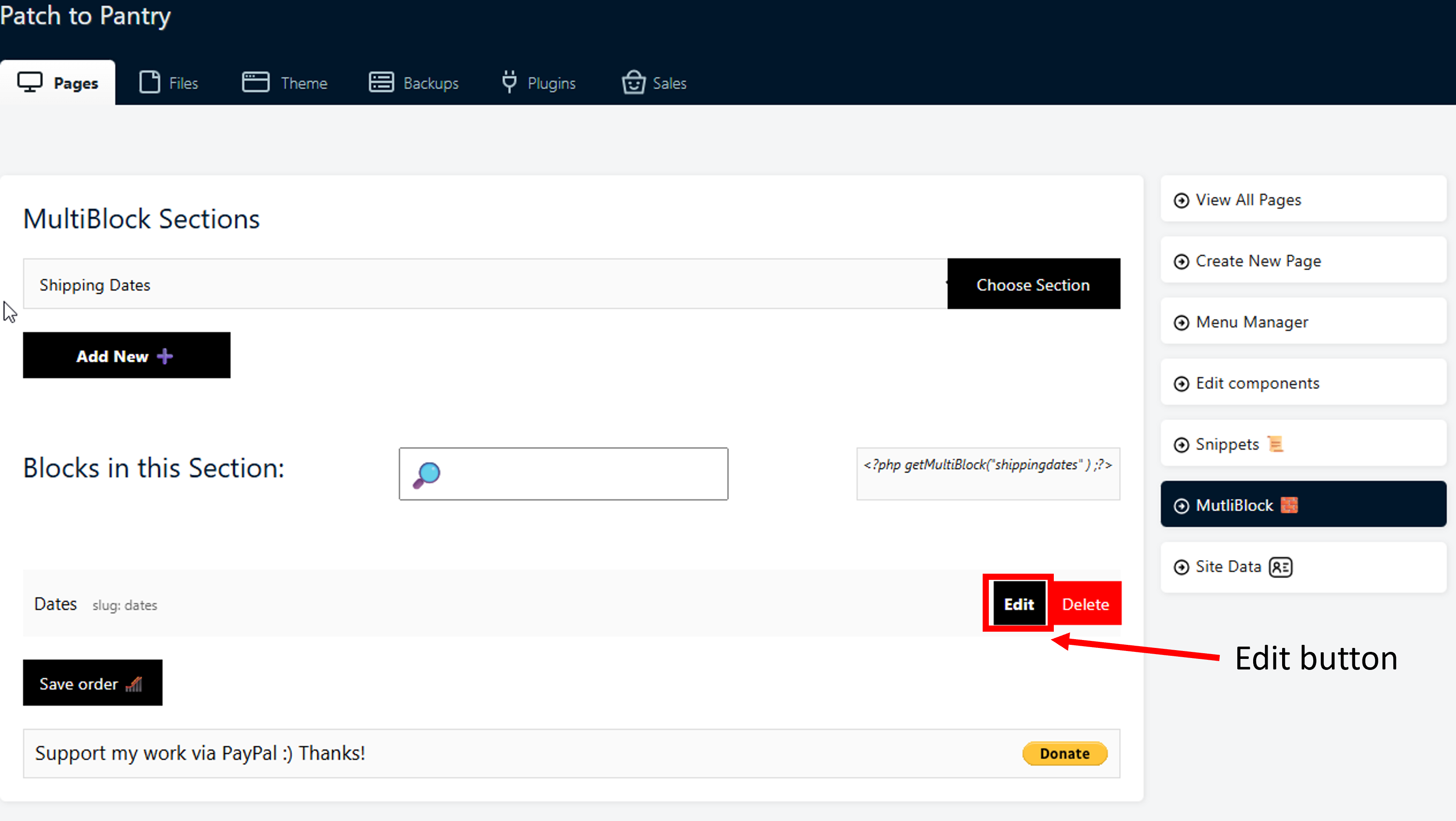This screenshot has width=1456, height=821.
Task: Open Create New Page link
Action: 1303,260
